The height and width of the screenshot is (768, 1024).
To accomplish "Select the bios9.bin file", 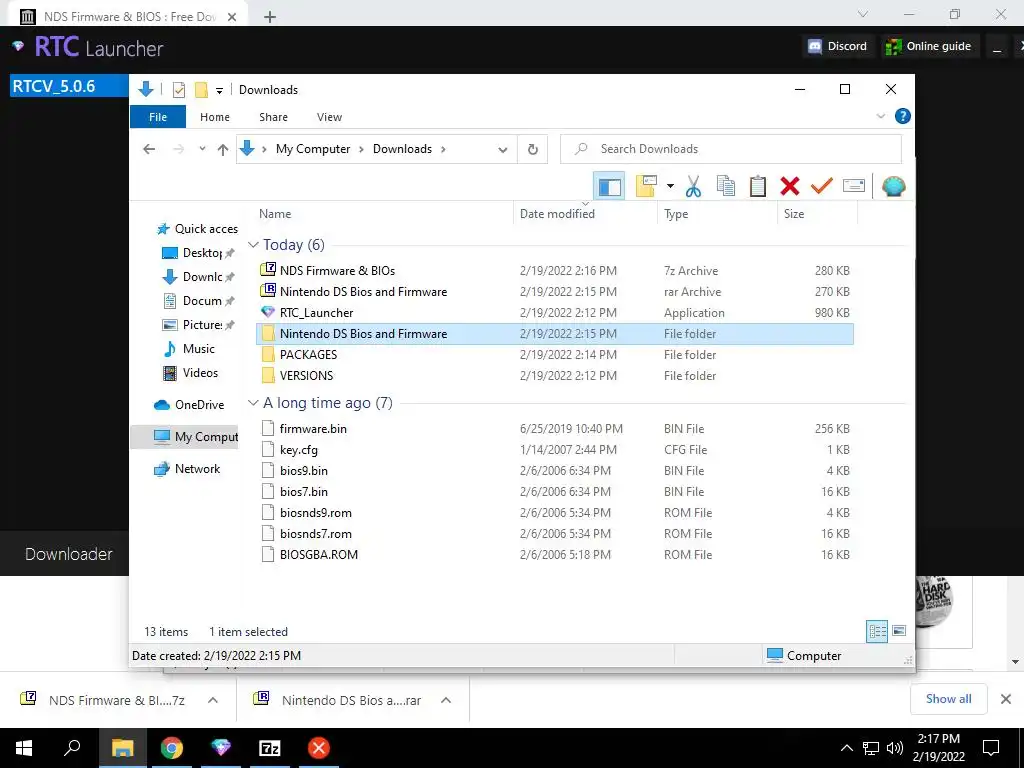I will pyautogui.click(x=554, y=470).
